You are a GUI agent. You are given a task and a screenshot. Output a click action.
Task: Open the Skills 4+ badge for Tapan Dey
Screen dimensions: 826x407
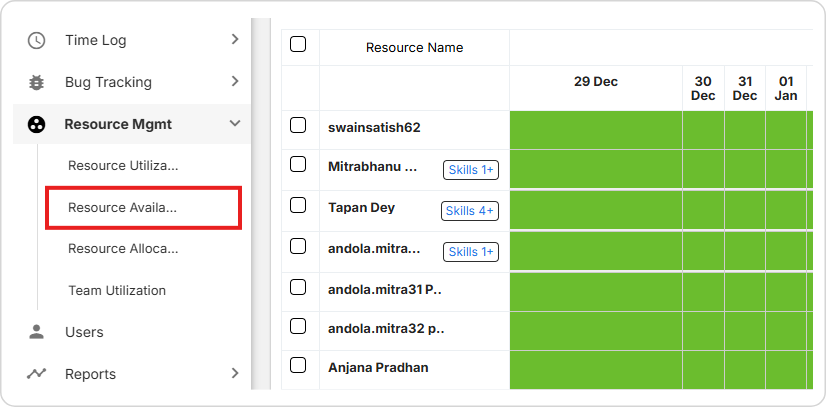click(470, 211)
